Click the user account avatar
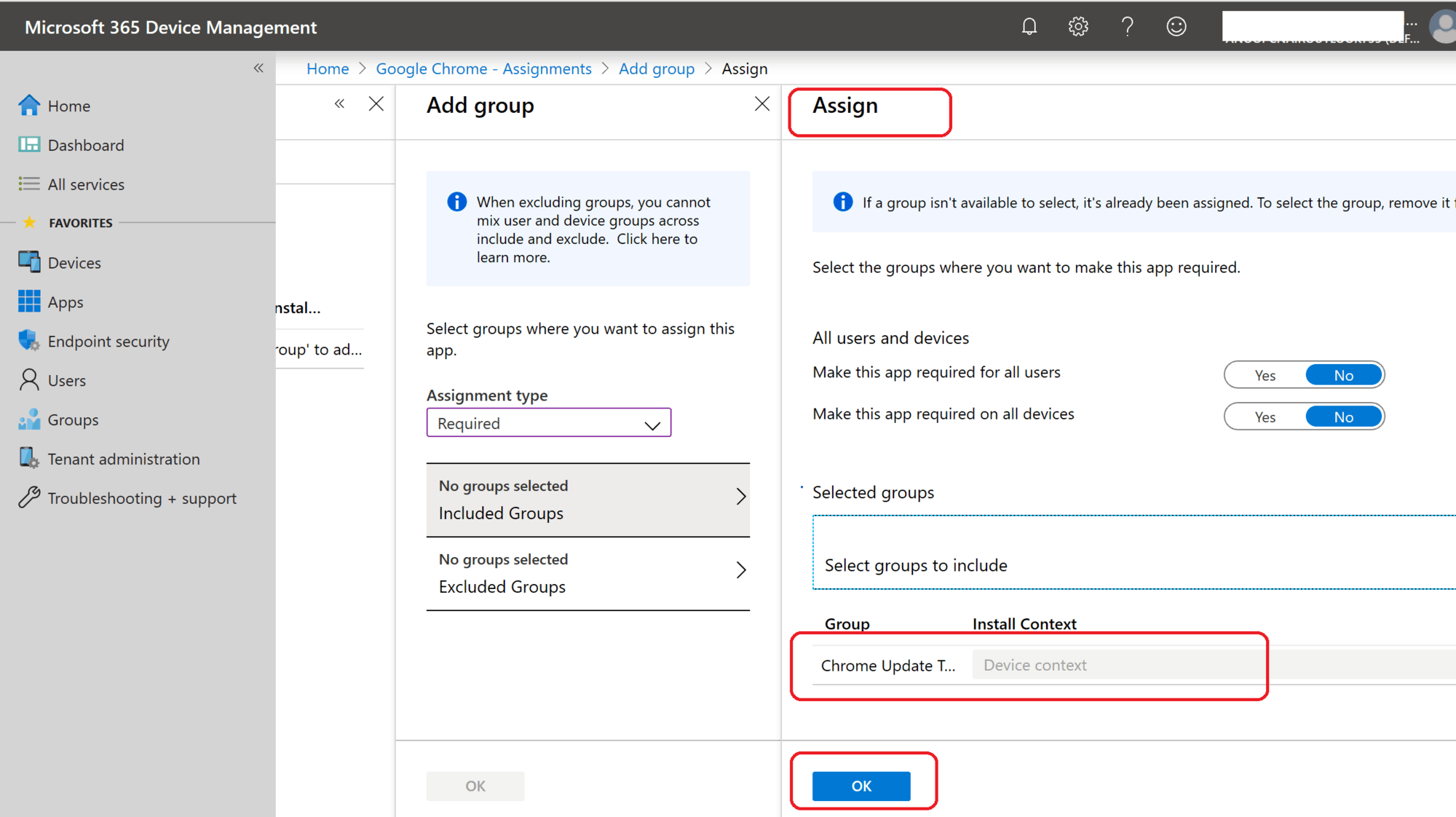 [x=1443, y=27]
